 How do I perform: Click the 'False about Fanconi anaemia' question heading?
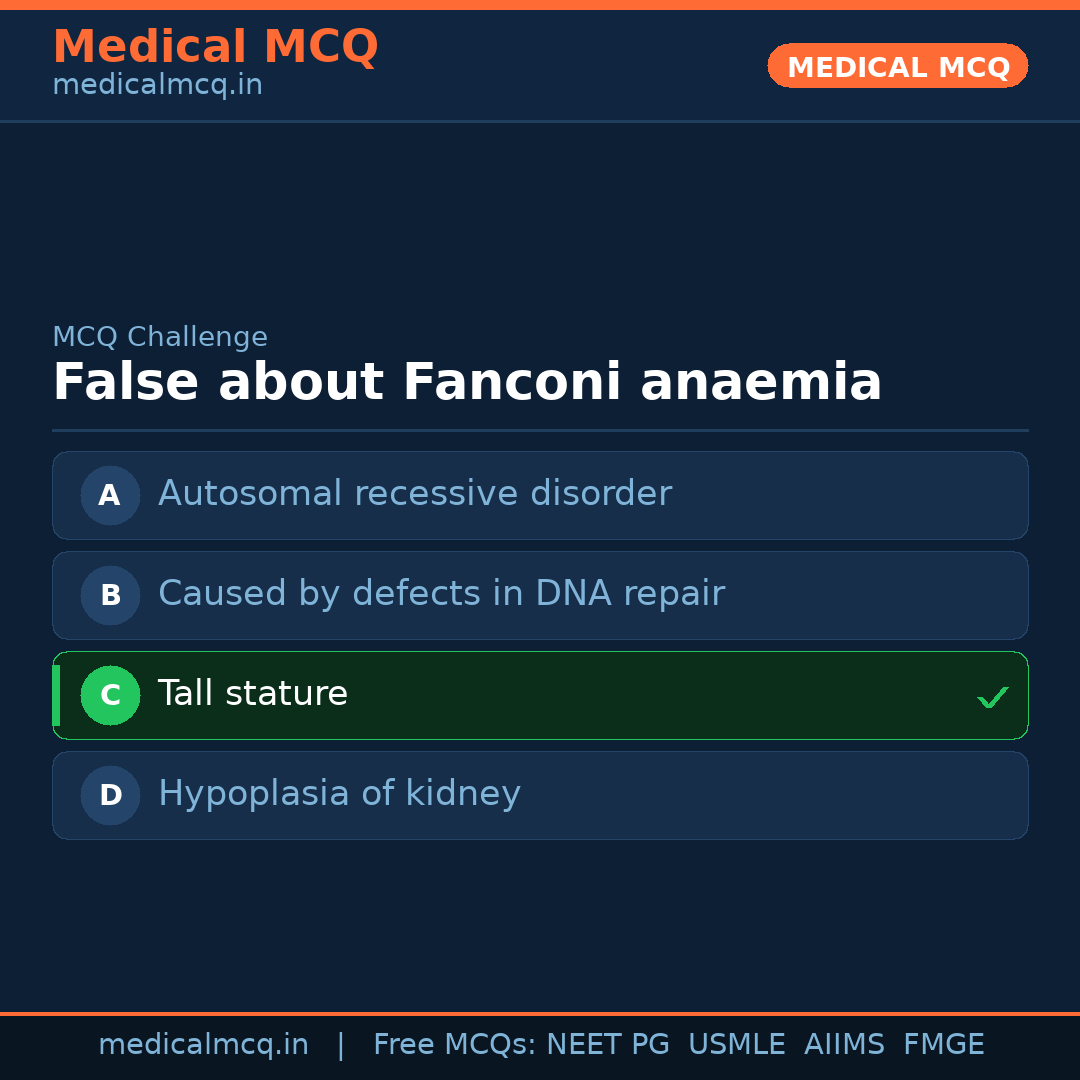(467, 383)
